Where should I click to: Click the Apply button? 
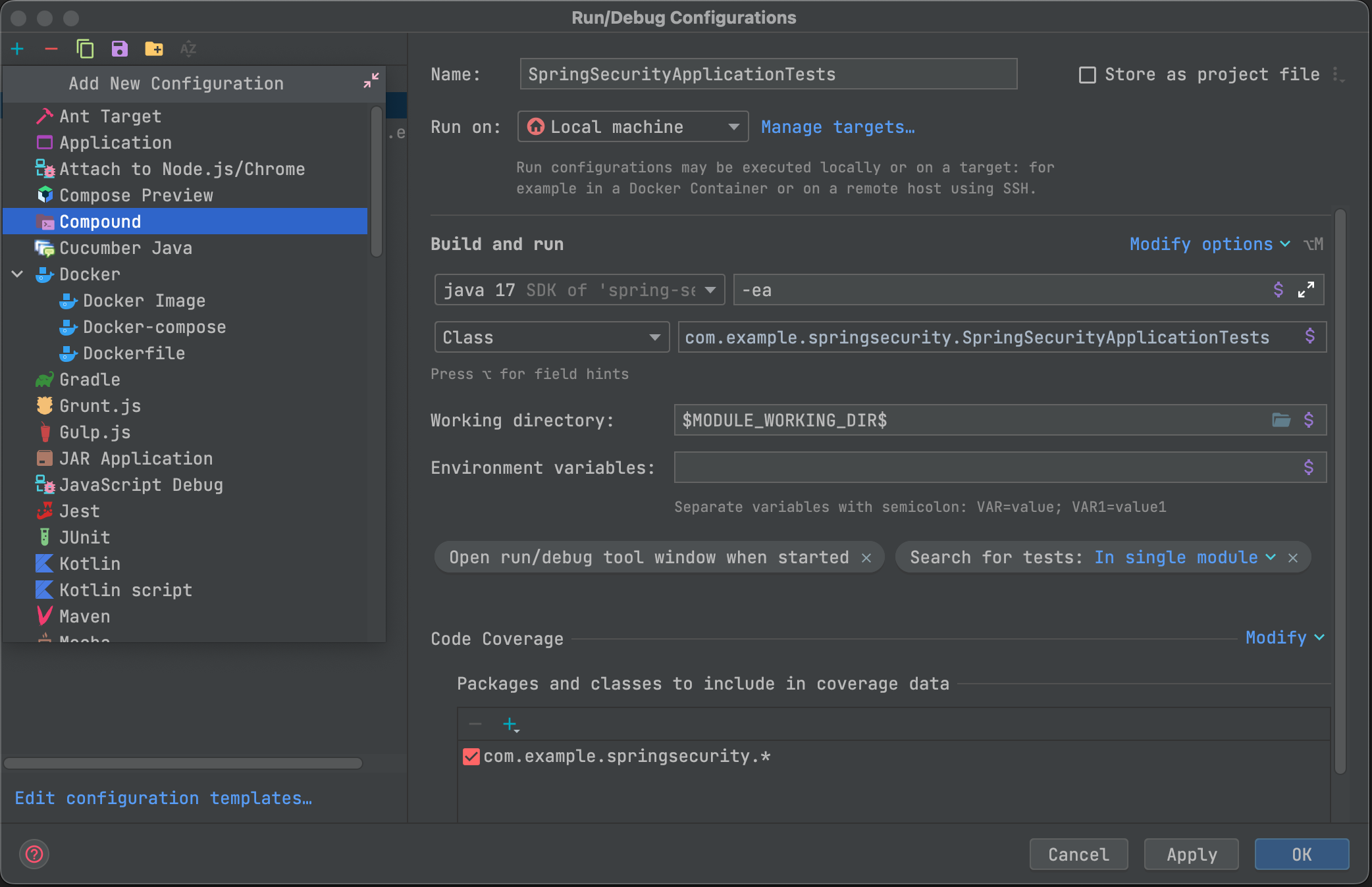click(1191, 854)
